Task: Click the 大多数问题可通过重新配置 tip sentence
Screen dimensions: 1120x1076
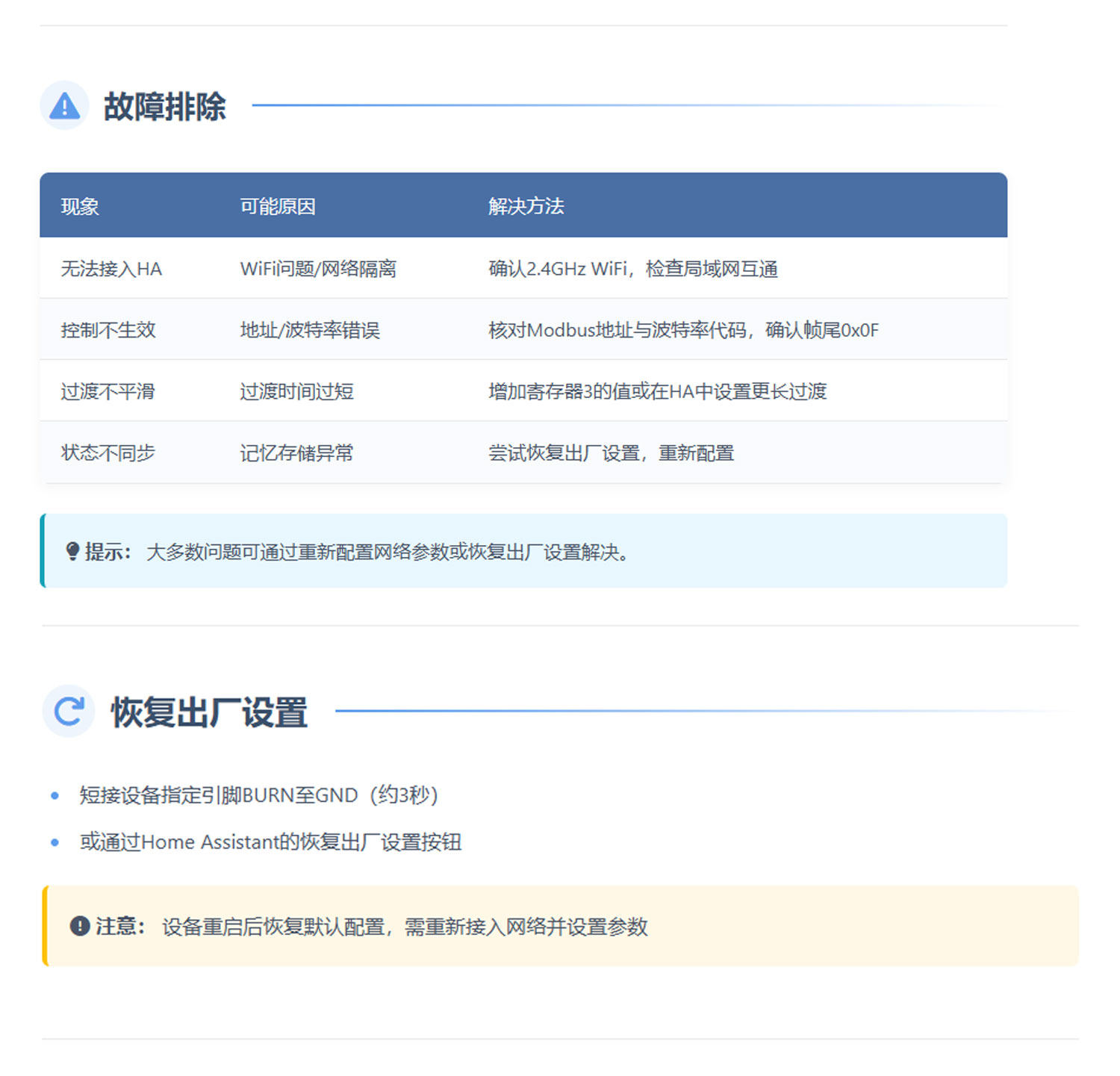Action: pos(388,552)
